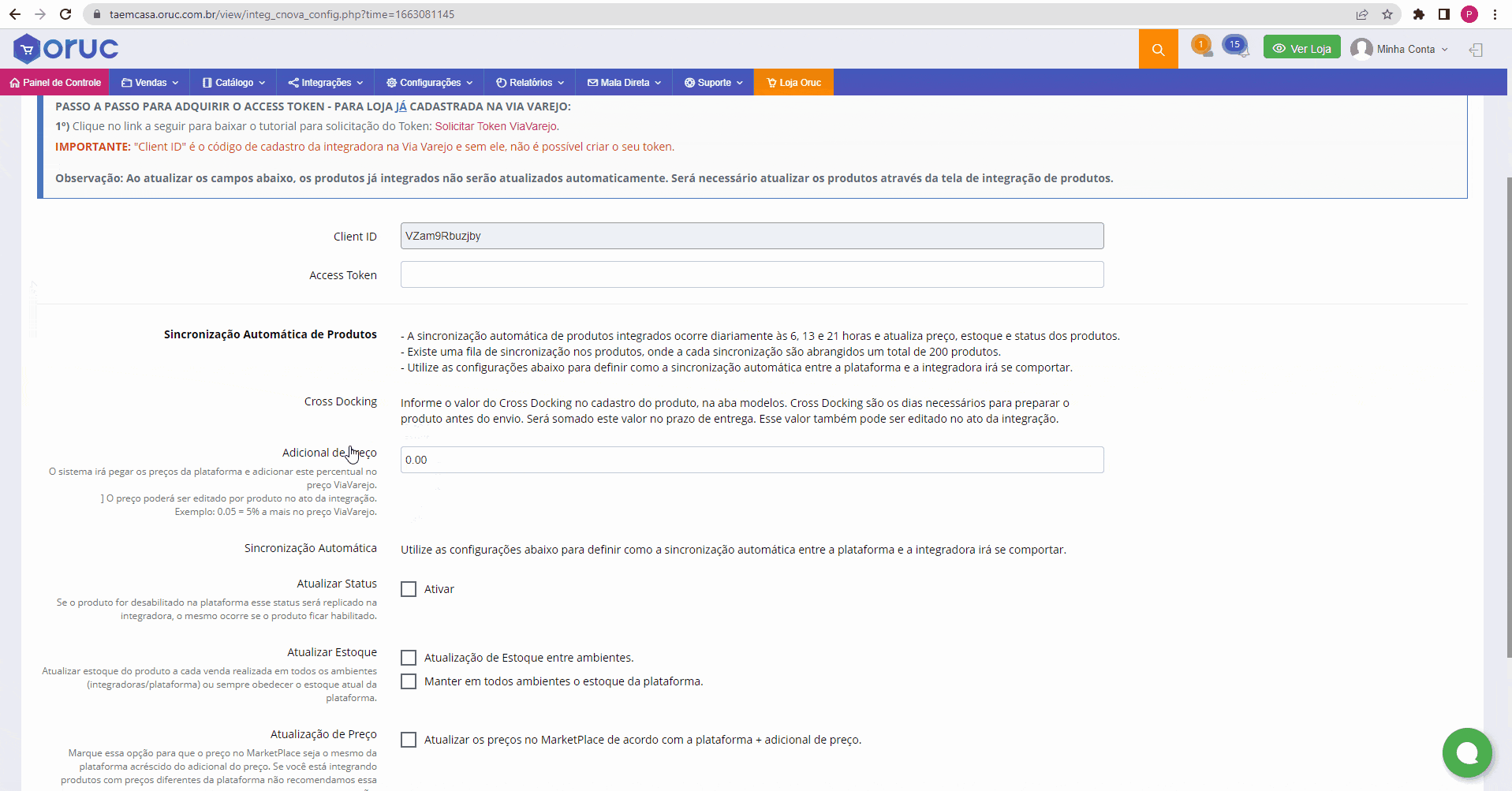Click the Adicional de Preço field
This screenshot has height=791, width=1512.
click(x=752, y=460)
